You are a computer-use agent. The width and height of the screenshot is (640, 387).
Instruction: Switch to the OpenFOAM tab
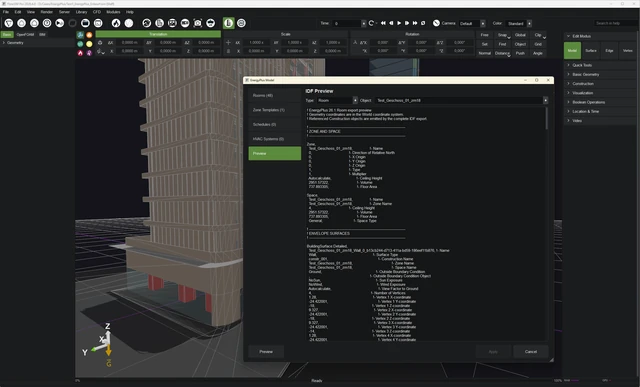click(25, 35)
